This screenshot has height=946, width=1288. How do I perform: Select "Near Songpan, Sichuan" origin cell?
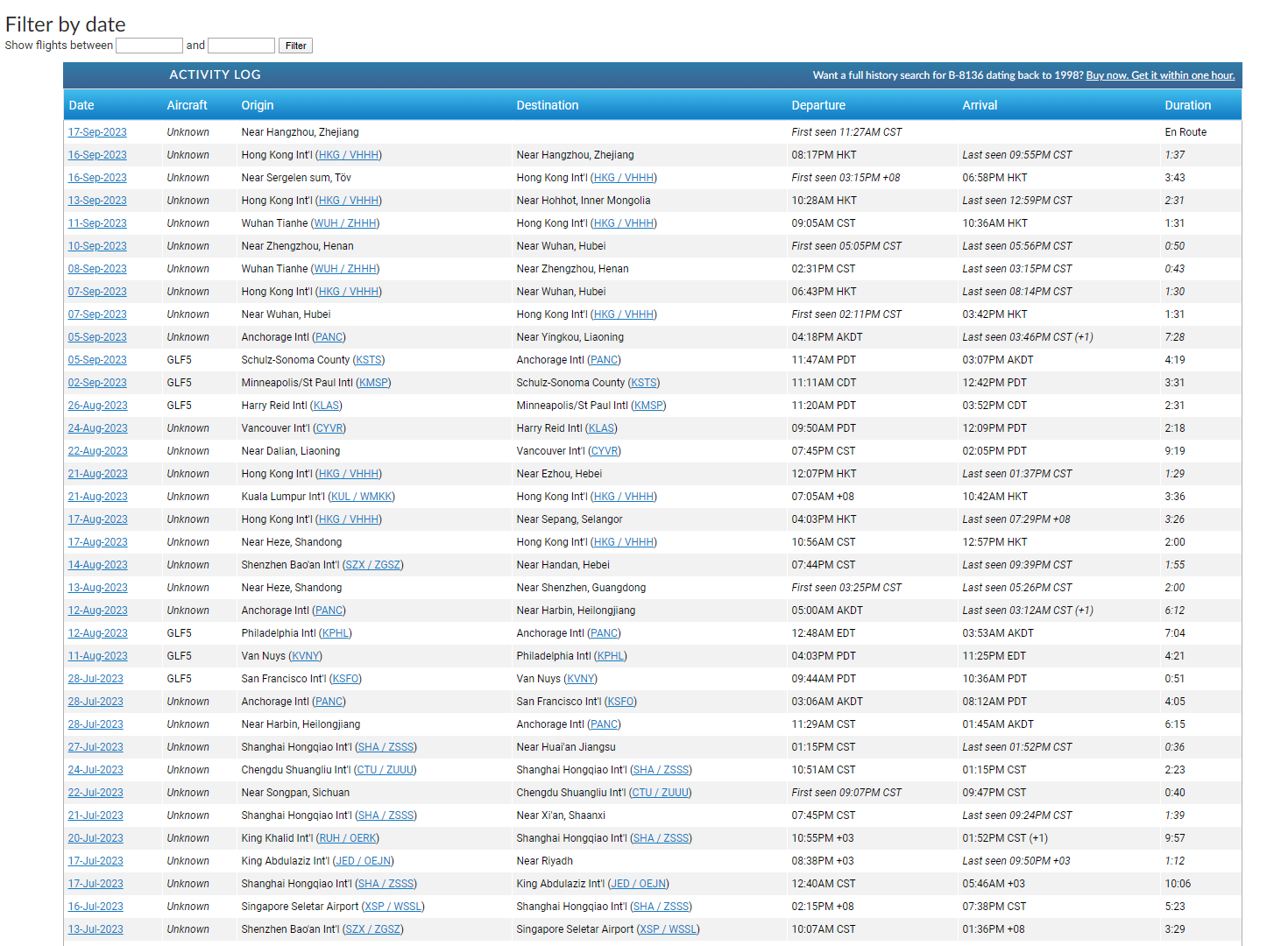295,793
